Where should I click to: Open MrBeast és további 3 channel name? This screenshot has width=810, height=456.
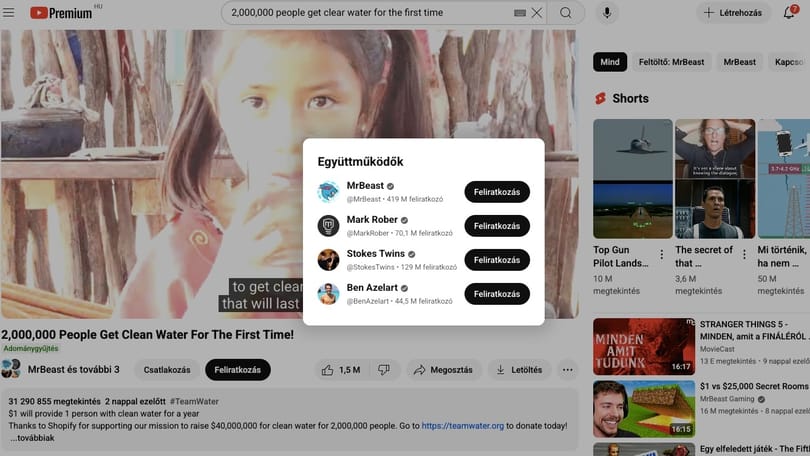[x=73, y=369]
